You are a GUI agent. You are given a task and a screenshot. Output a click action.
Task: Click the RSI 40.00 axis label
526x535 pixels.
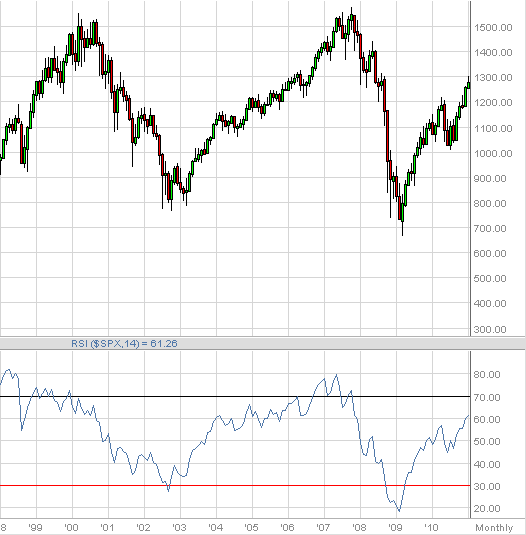487,464
